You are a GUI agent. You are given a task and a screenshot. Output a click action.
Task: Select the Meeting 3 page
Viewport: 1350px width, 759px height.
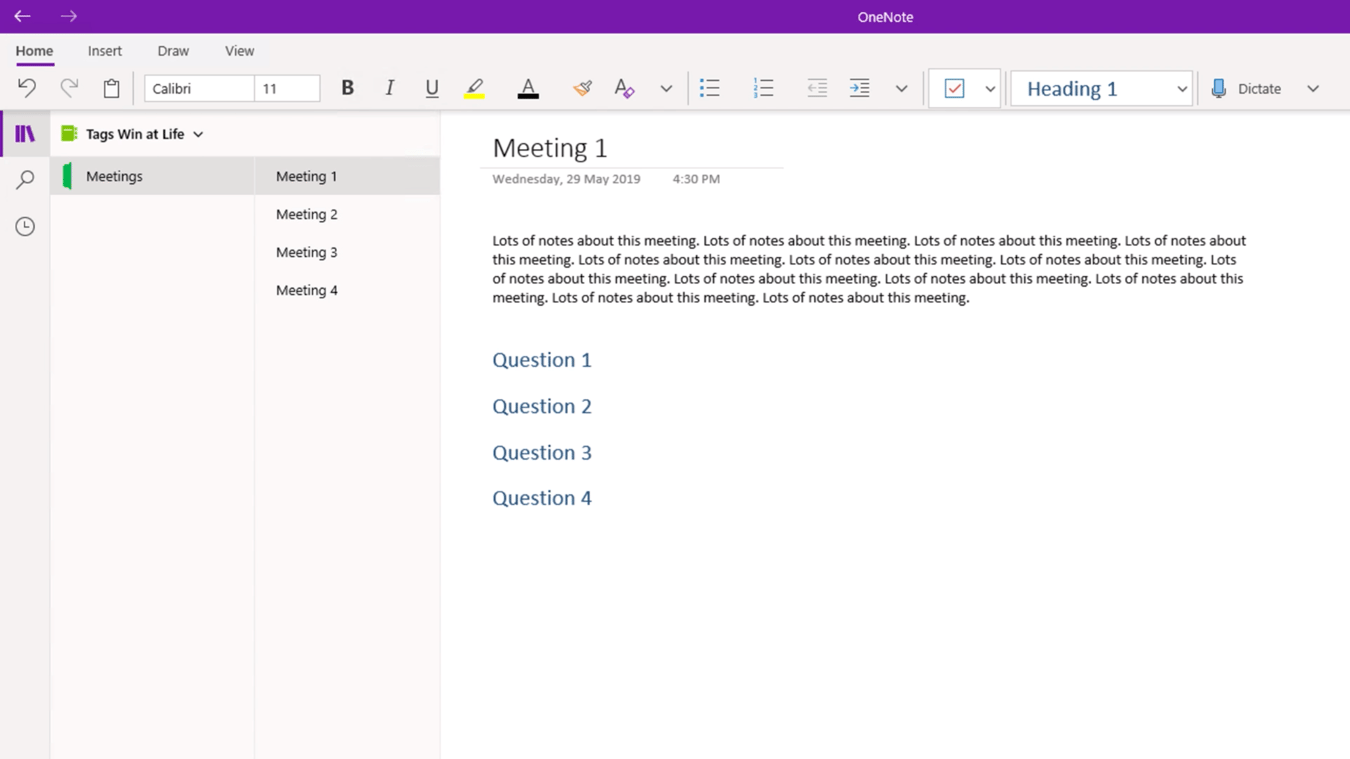pyautogui.click(x=306, y=252)
